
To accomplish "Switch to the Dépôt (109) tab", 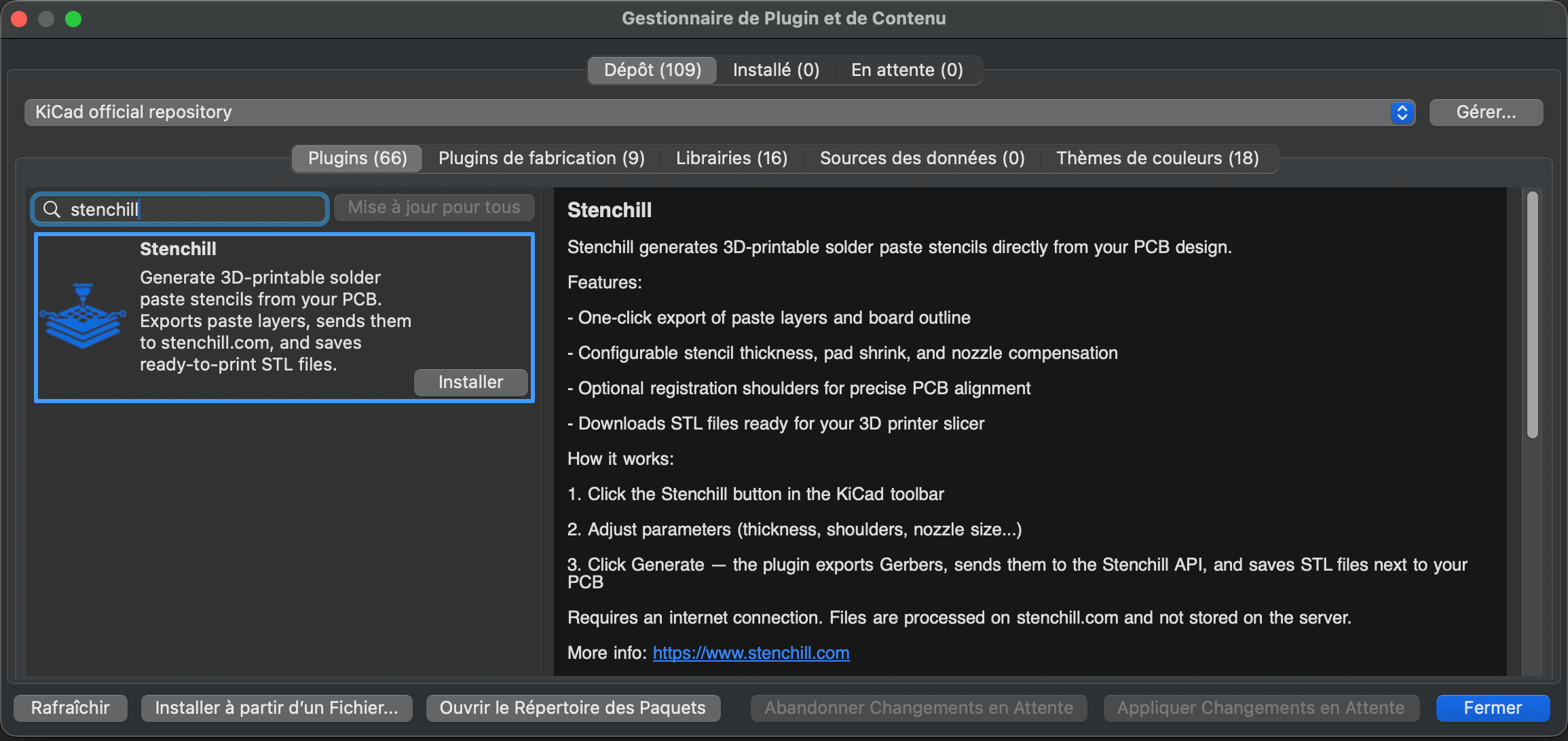I will [652, 70].
